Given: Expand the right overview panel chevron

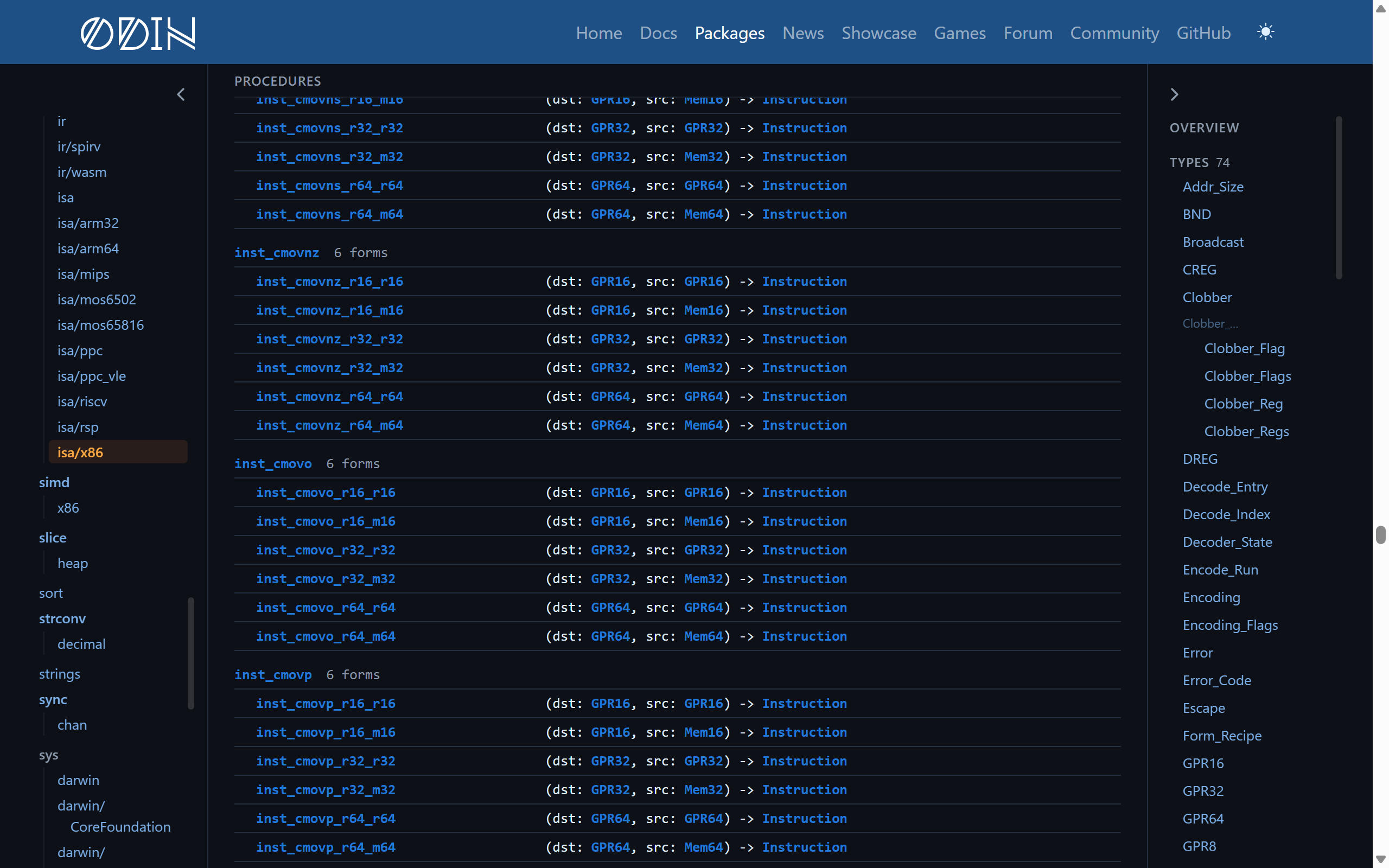Looking at the screenshot, I should tap(1174, 95).
